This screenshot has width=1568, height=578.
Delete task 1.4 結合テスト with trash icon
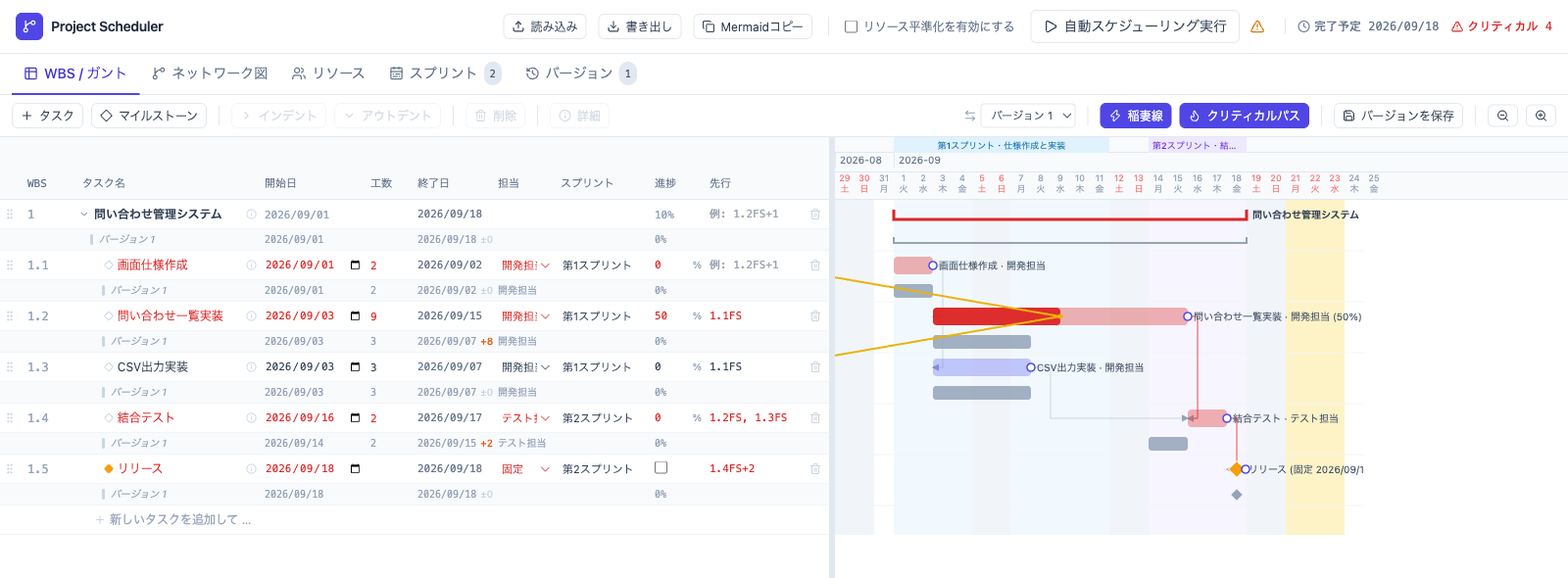(x=815, y=417)
